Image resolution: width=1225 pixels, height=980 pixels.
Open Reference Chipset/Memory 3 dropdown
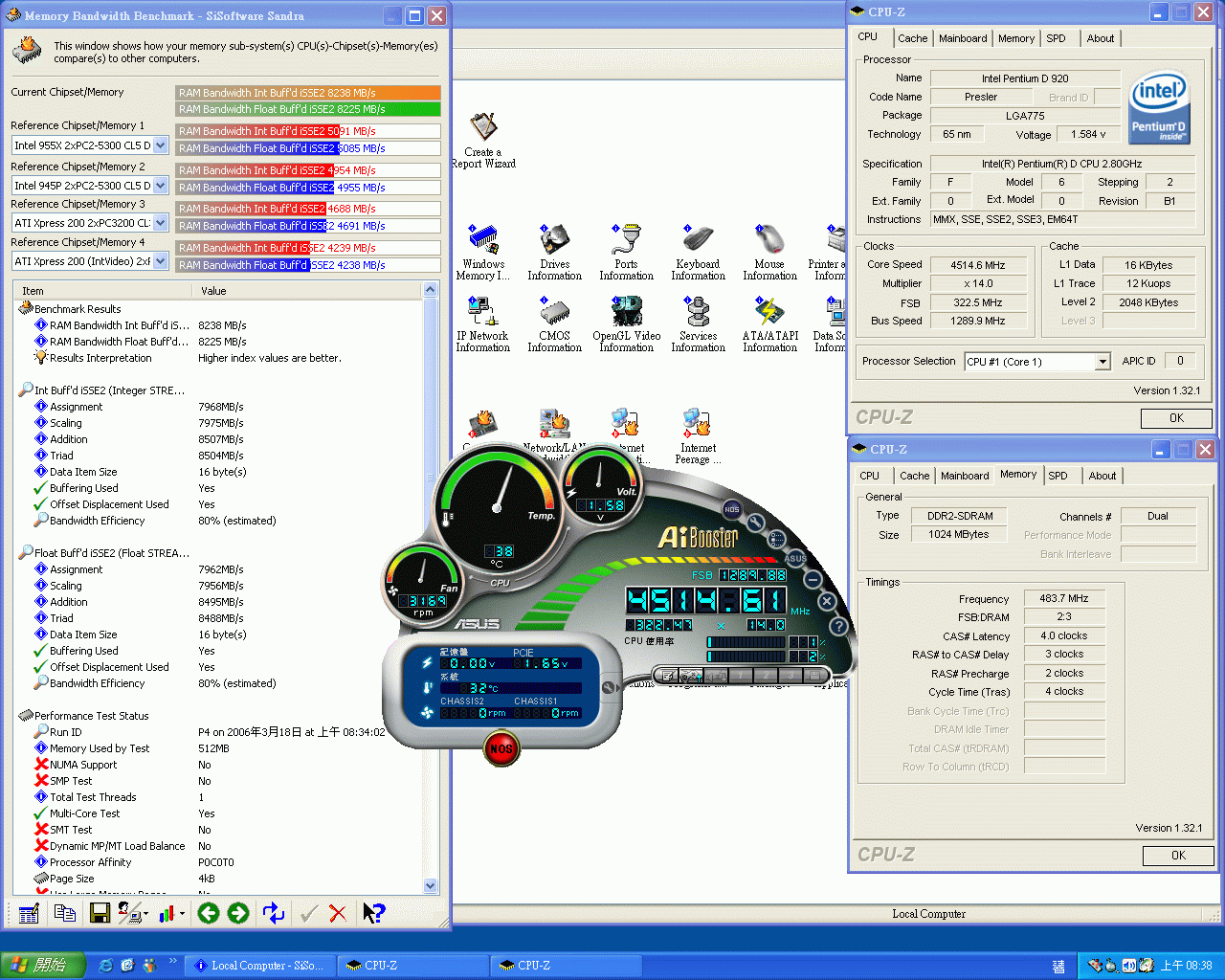[161, 223]
